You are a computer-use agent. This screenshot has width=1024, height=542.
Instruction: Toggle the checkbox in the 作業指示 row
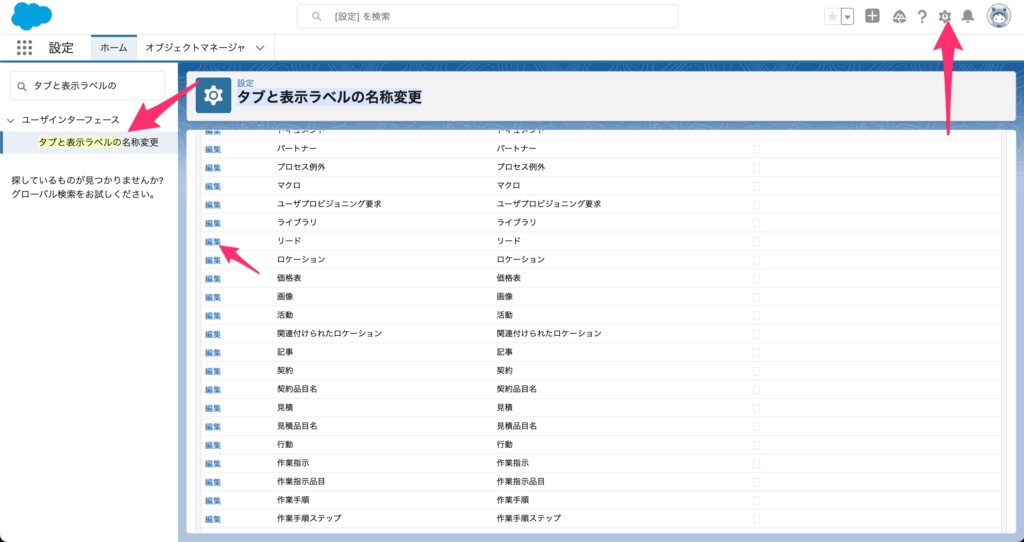pos(756,463)
